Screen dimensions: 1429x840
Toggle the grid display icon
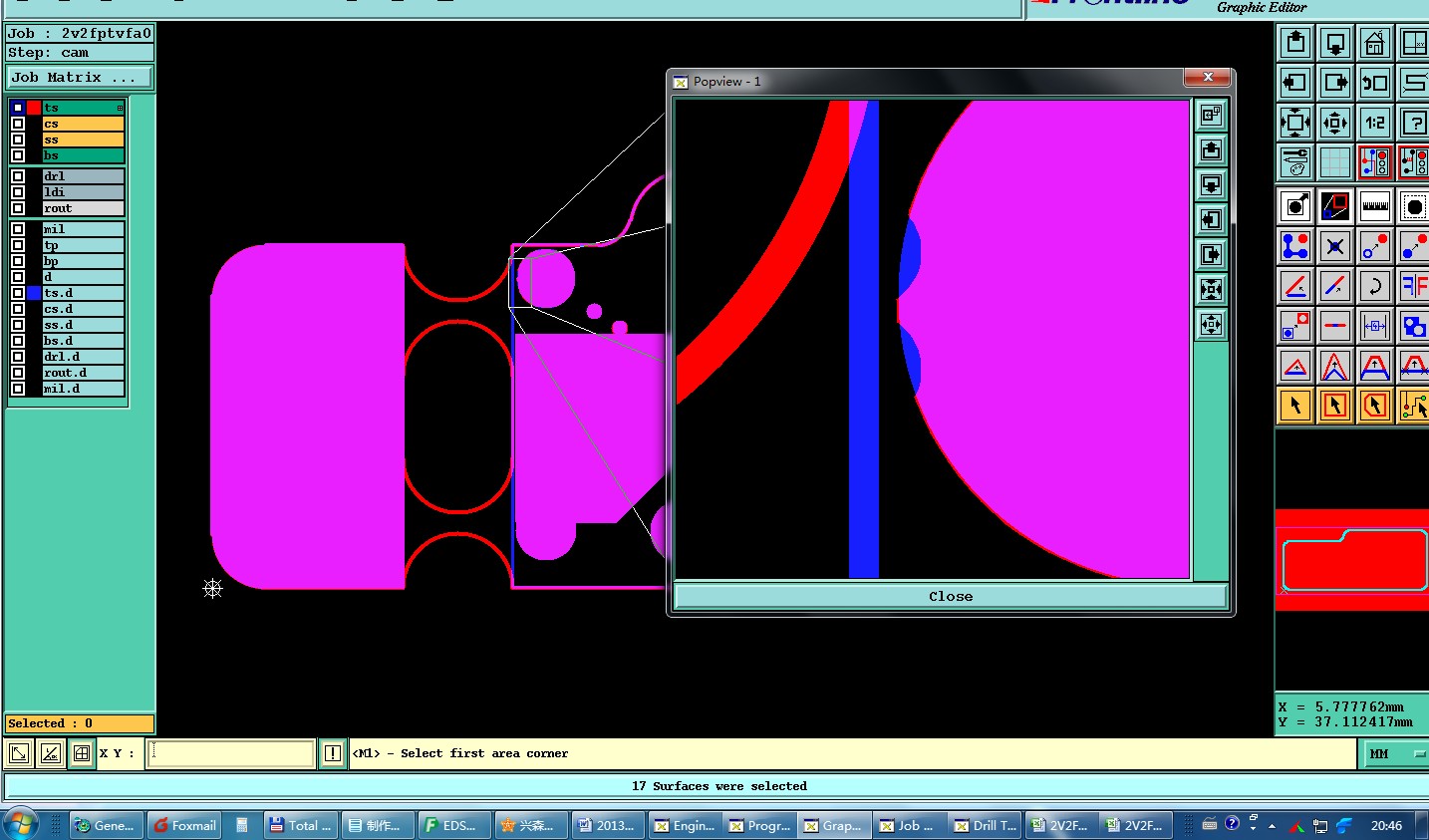[1335, 161]
